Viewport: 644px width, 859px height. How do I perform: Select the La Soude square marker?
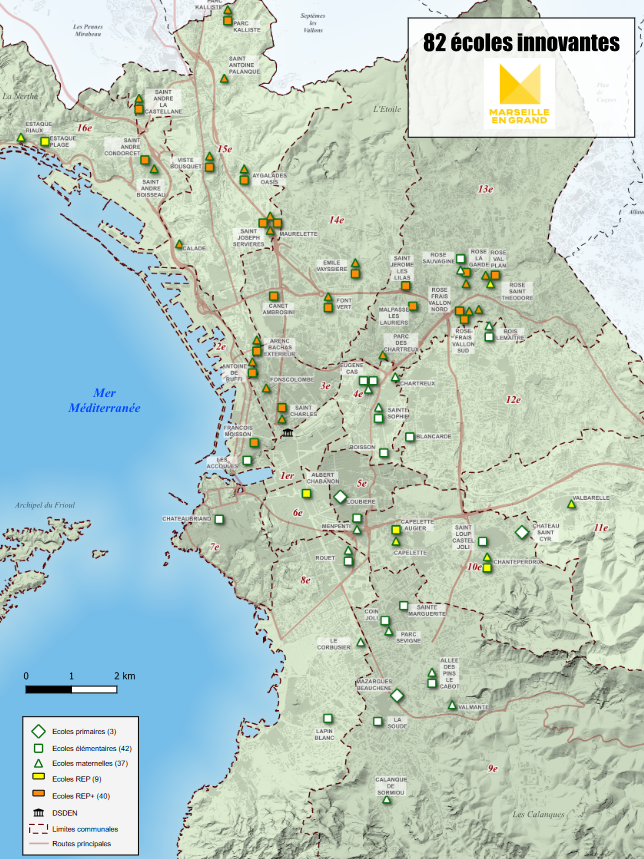379,720
